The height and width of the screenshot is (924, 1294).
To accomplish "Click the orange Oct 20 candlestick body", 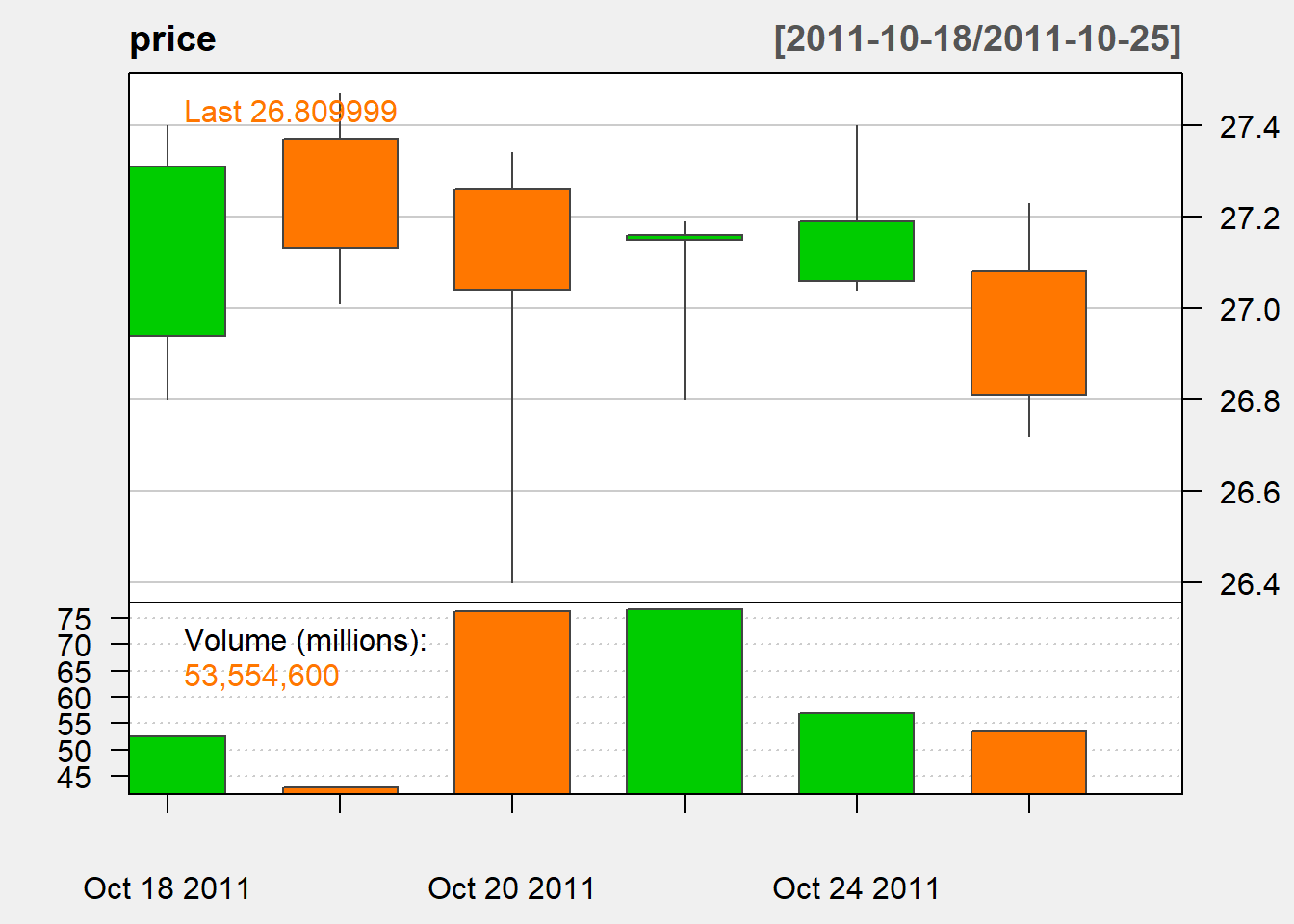I will 512,239.
